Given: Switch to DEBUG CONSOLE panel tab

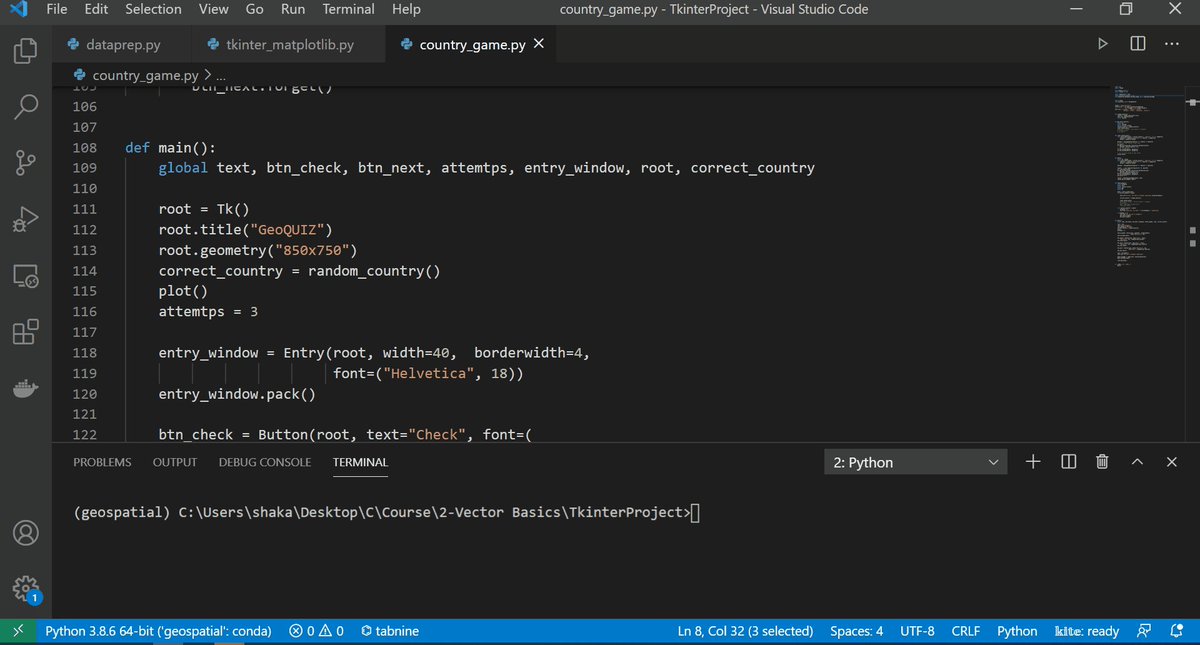Looking at the screenshot, I should (265, 462).
